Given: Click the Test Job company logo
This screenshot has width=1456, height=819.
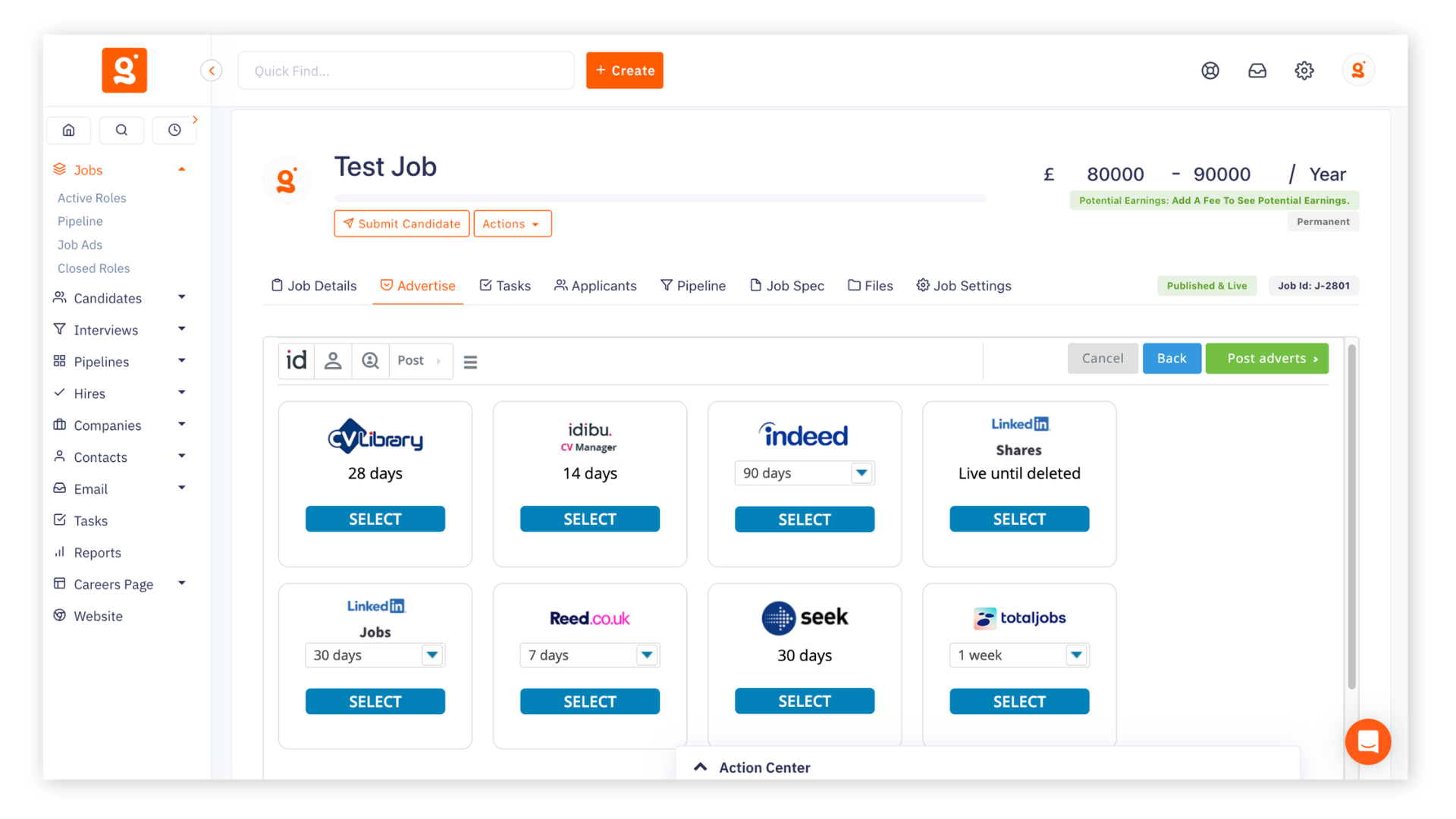Looking at the screenshot, I should point(287,180).
